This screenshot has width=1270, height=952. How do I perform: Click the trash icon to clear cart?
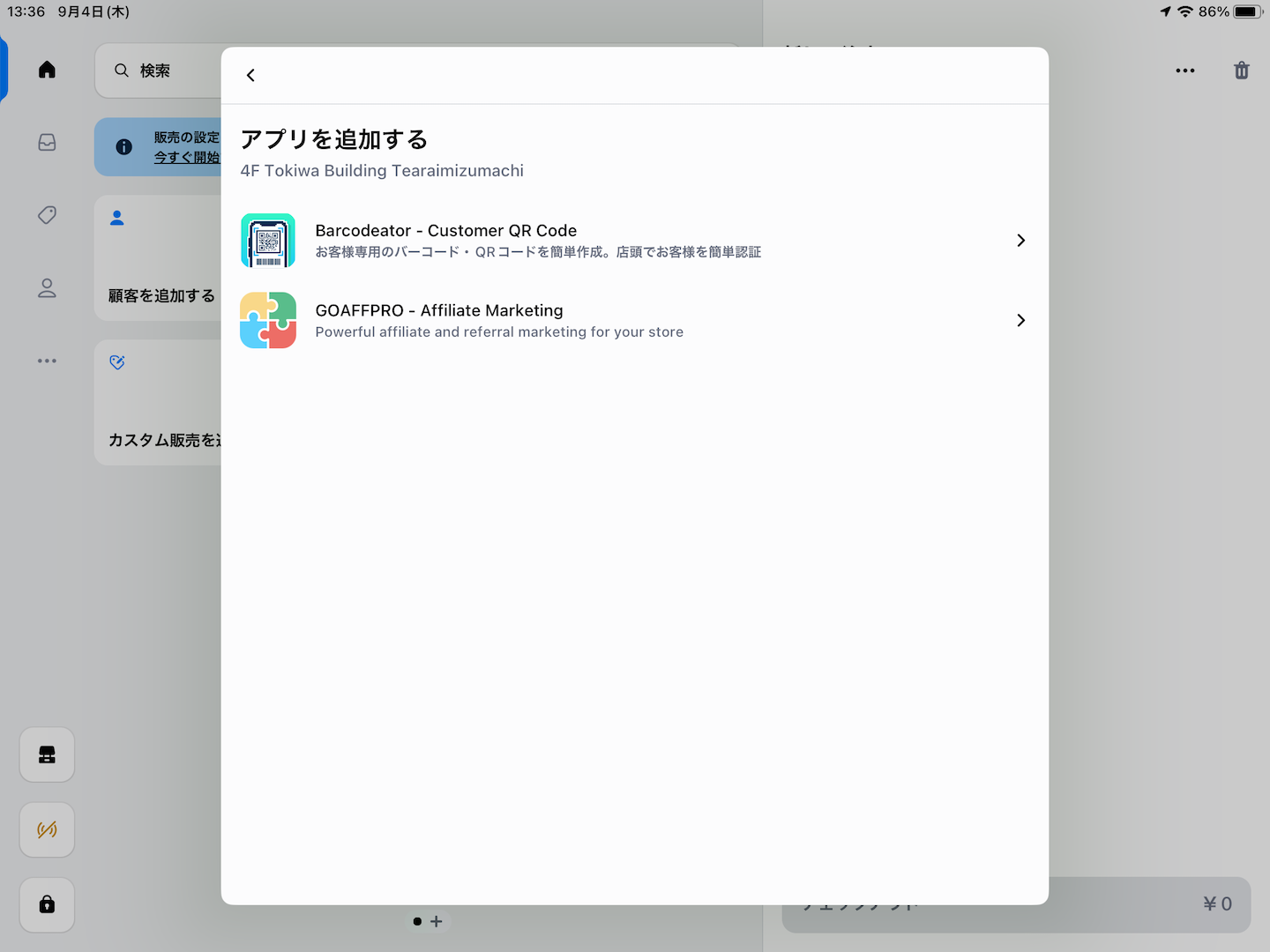coord(1241,71)
